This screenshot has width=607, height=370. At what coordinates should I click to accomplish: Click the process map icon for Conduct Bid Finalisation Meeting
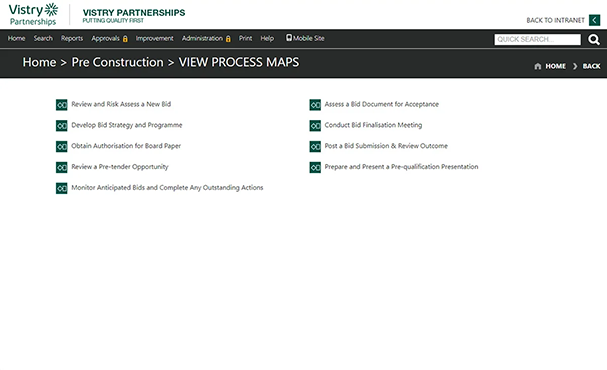point(315,125)
